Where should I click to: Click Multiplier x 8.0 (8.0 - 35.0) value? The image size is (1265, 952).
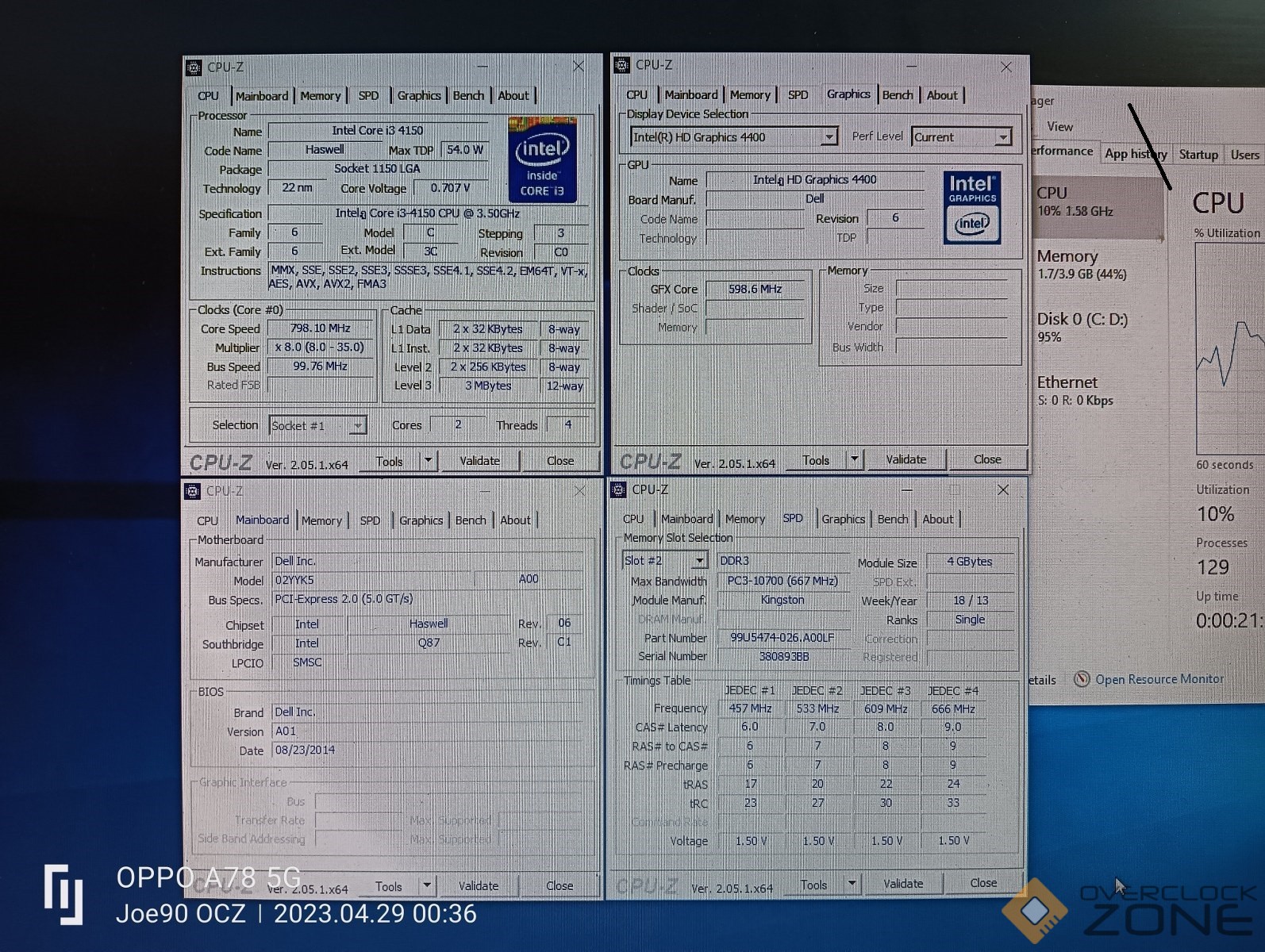320,347
